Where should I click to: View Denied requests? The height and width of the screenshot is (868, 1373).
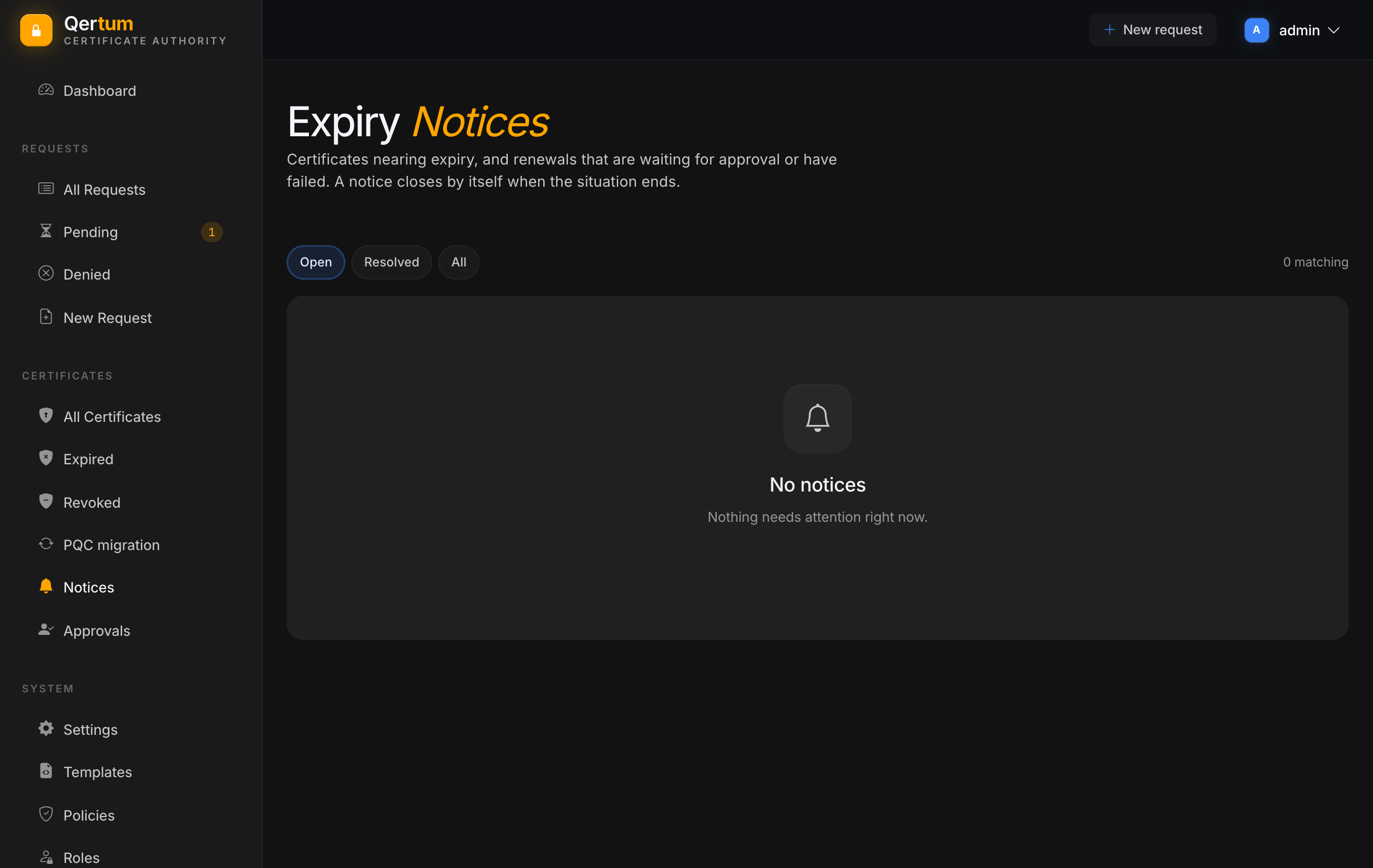tap(131, 275)
